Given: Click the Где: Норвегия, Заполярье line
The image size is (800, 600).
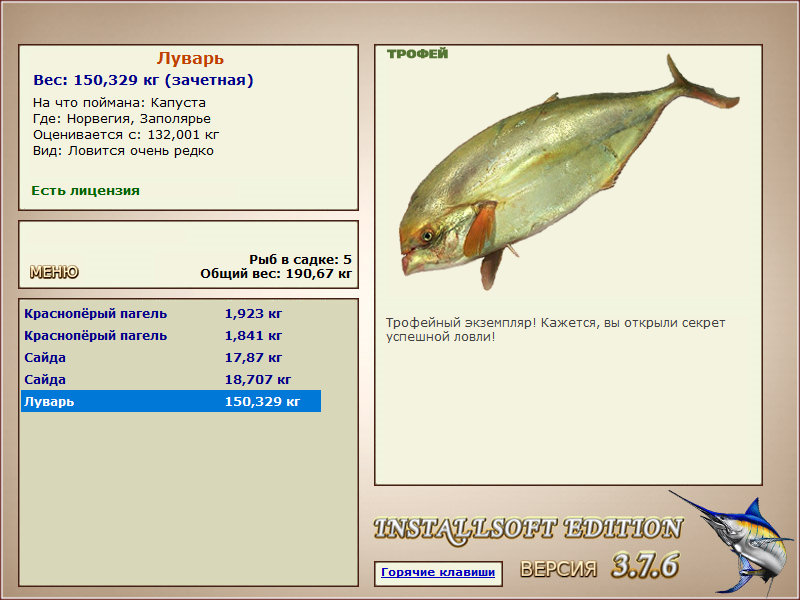Looking at the screenshot, I should pos(122,119).
